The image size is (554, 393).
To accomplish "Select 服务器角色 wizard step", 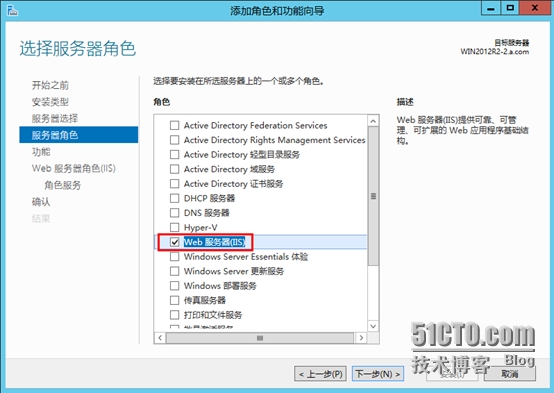I will [79, 135].
